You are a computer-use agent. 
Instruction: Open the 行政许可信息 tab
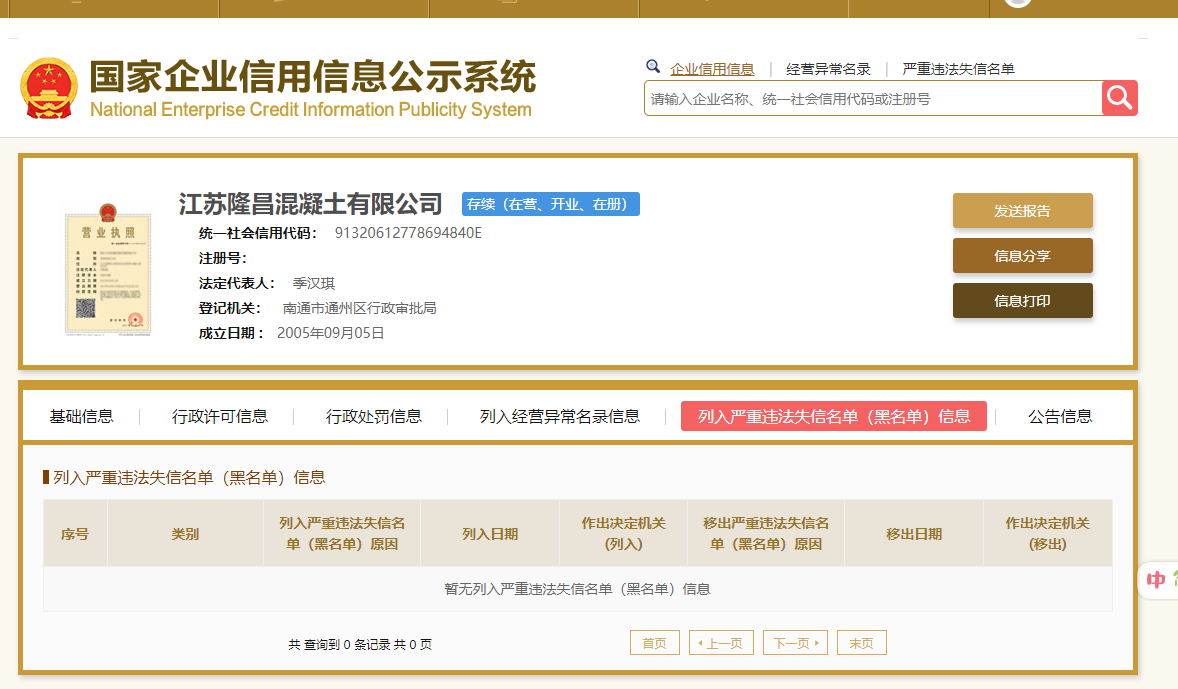coord(220,416)
